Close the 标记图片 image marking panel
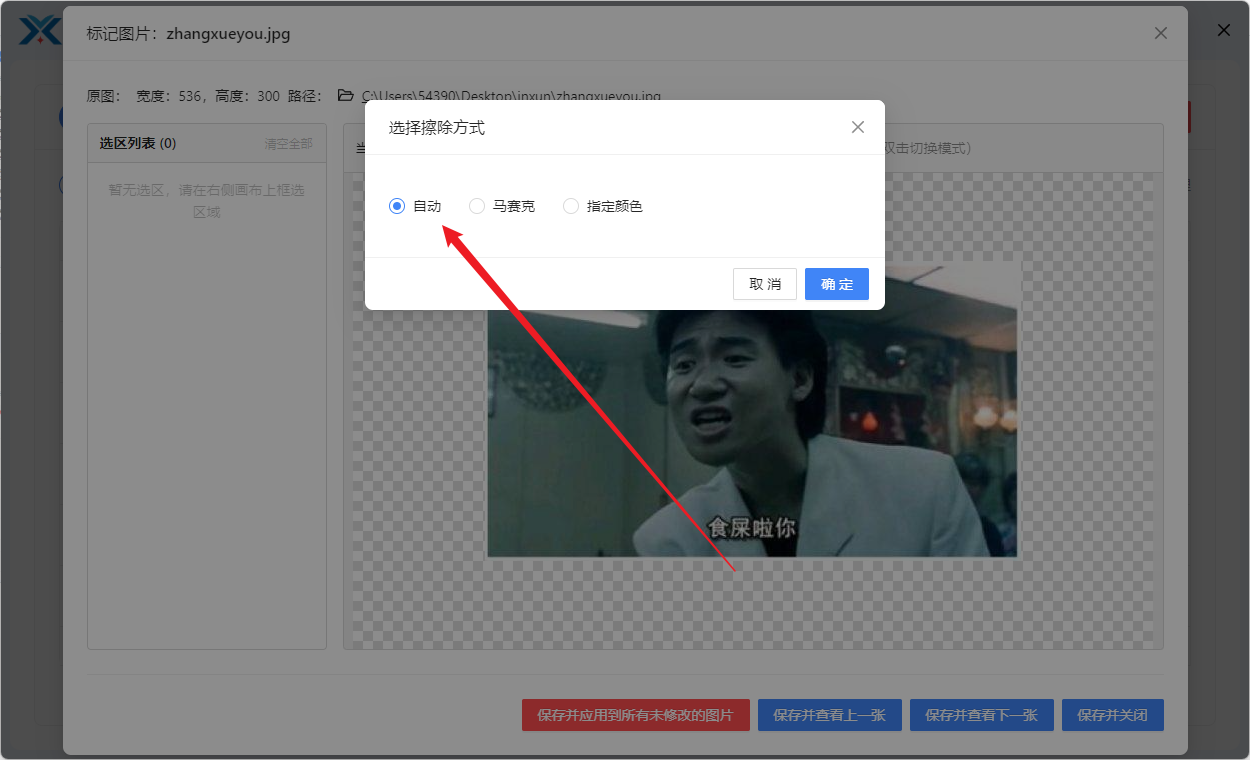 (x=1160, y=33)
